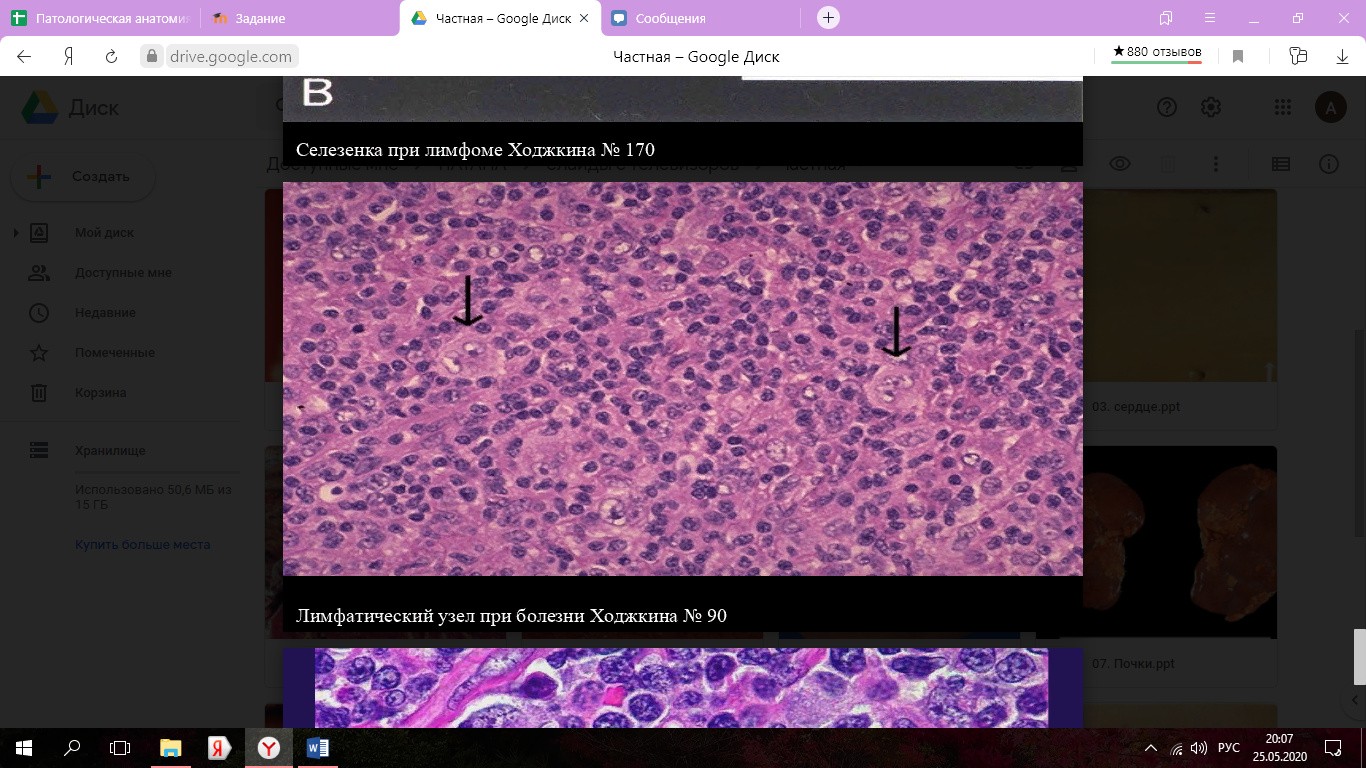This screenshot has width=1366, height=768.
Task: Open a new browser tab
Action: pyautogui.click(x=828, y=18)
